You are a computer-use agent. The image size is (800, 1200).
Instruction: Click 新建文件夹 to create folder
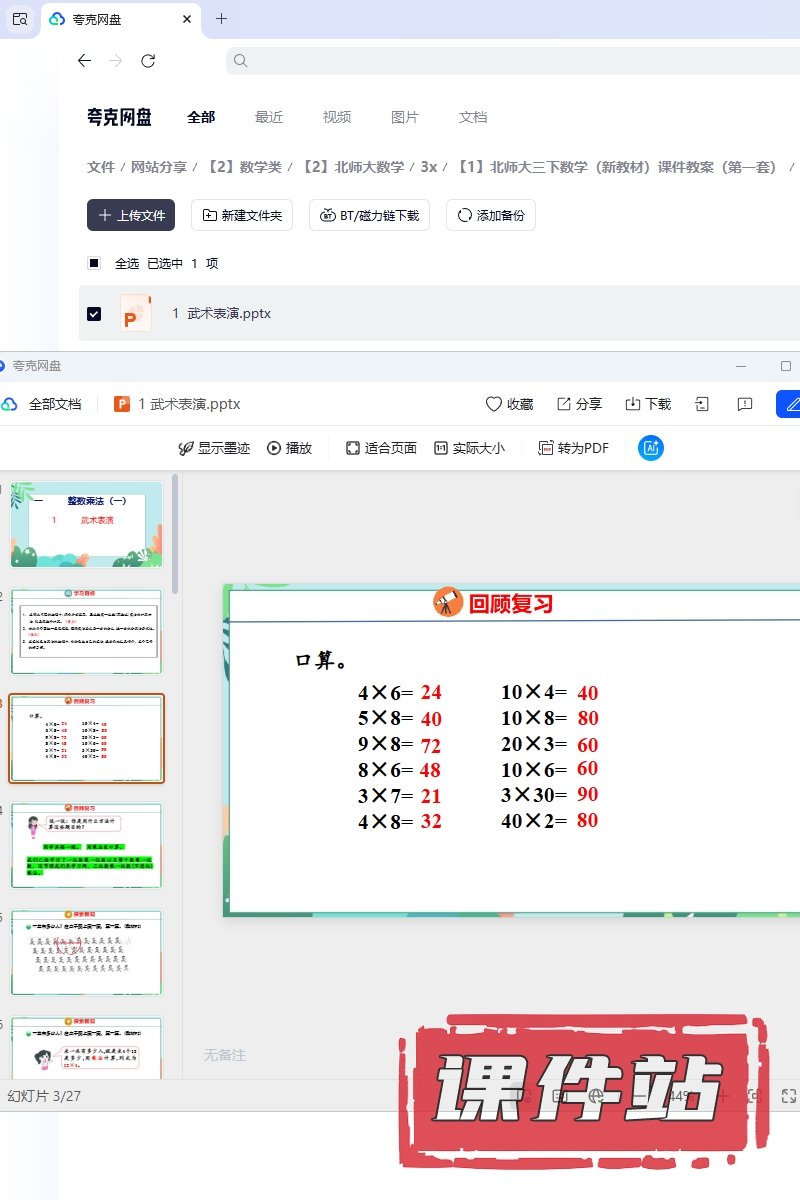coord(242,215)
